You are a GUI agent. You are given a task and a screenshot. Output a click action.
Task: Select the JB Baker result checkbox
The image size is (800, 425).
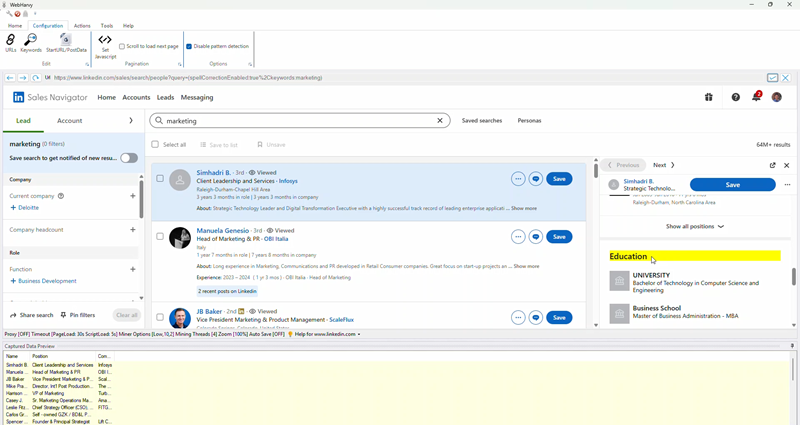160,317
